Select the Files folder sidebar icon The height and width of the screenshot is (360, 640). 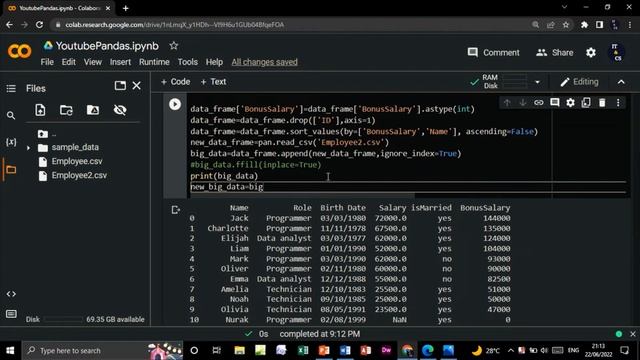tap(11, 169)
